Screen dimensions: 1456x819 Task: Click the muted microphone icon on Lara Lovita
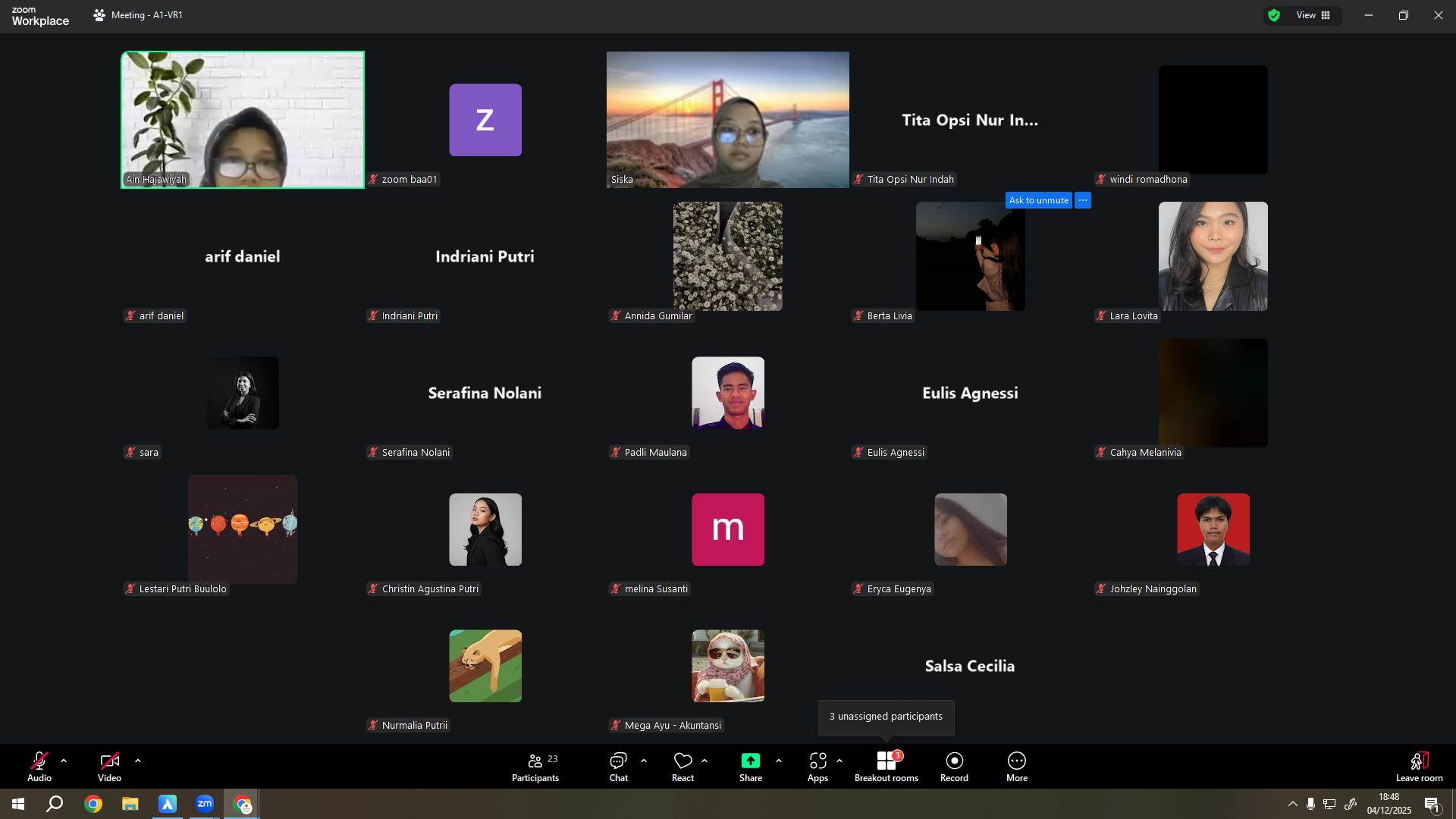(x=1101, y=316)
